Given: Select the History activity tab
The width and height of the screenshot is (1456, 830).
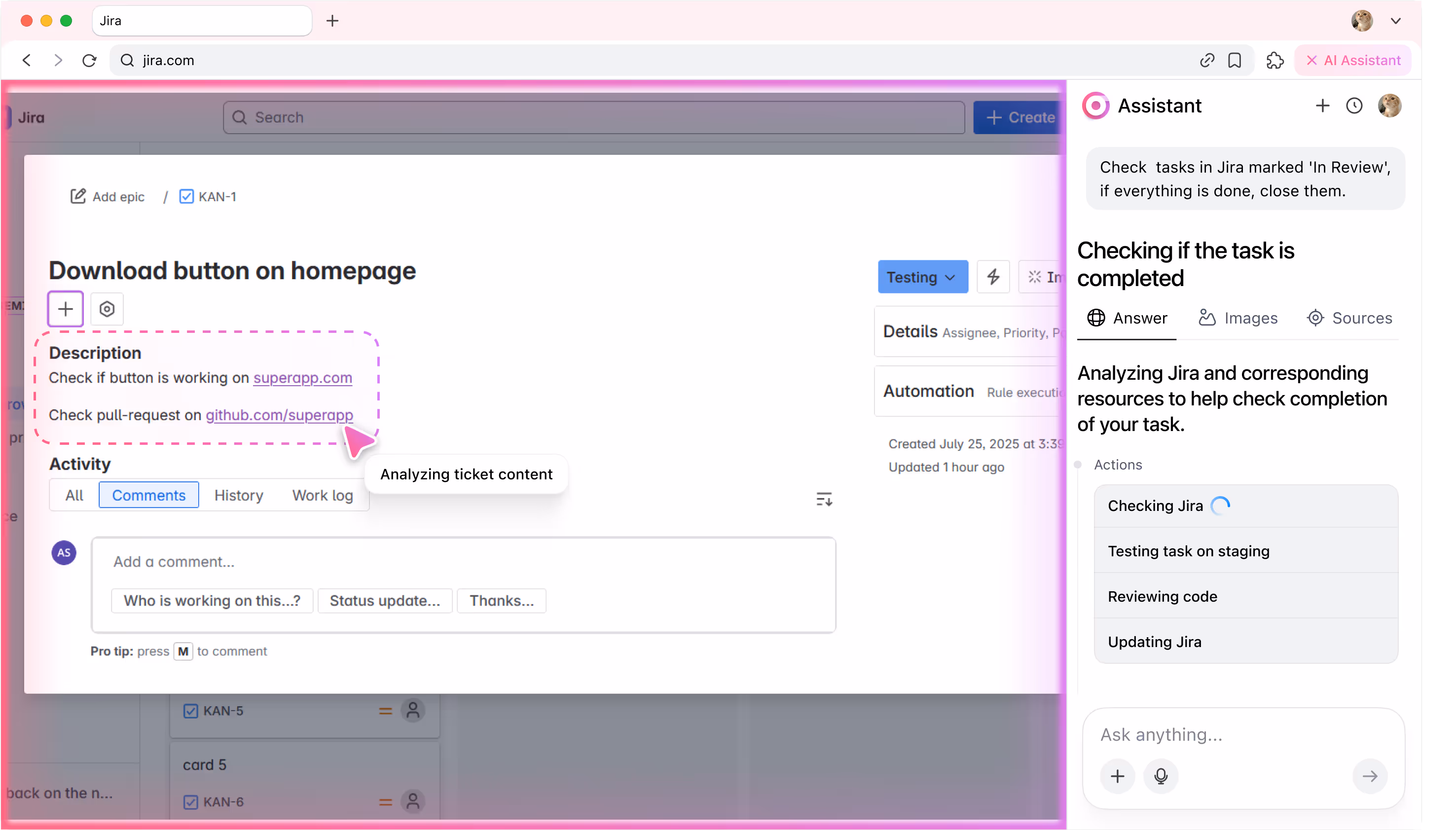Looking at the screenshot, I should point(238,495).
